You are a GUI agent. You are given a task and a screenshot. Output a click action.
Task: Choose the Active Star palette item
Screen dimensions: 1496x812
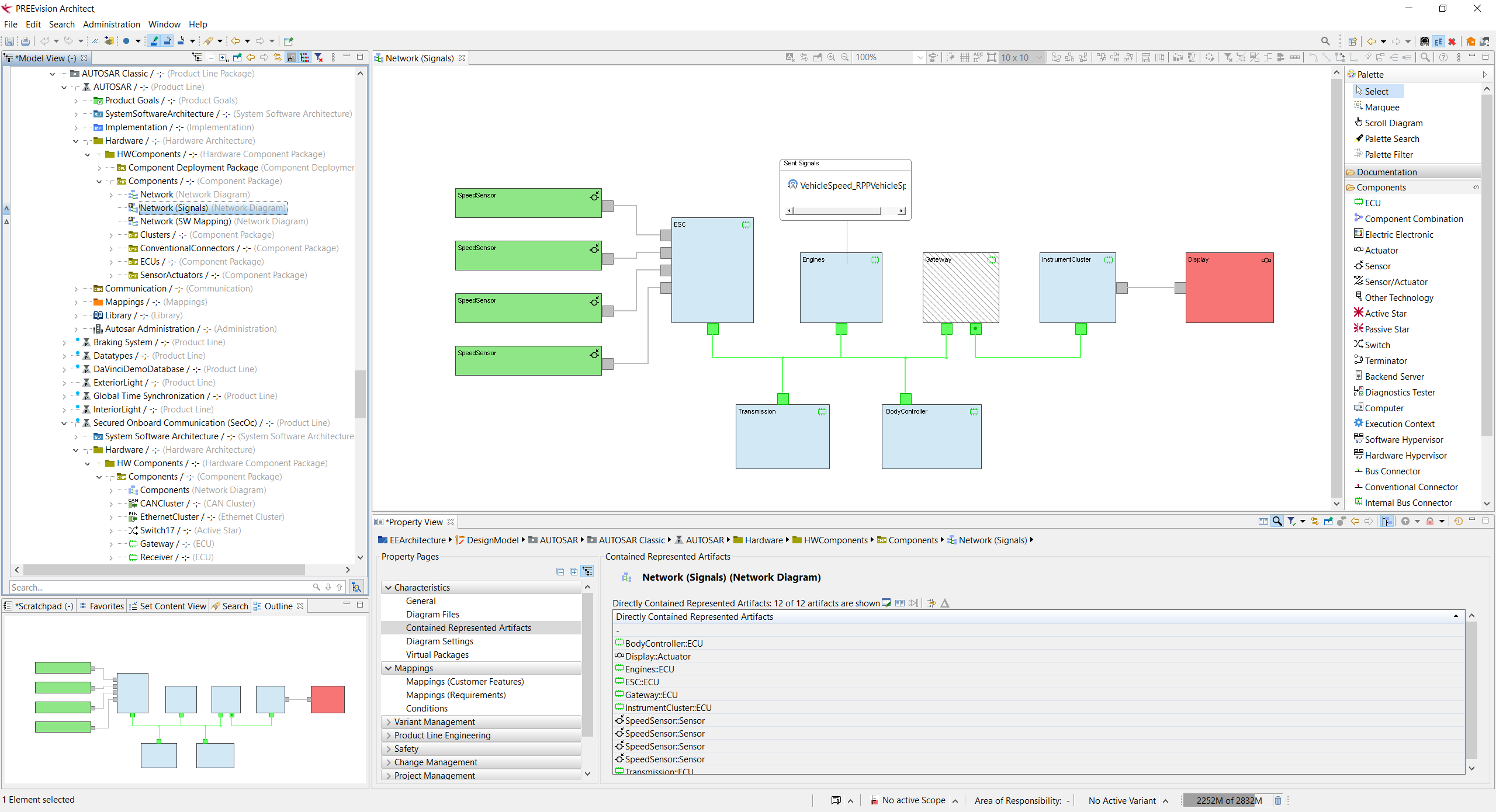[1380, 313]
